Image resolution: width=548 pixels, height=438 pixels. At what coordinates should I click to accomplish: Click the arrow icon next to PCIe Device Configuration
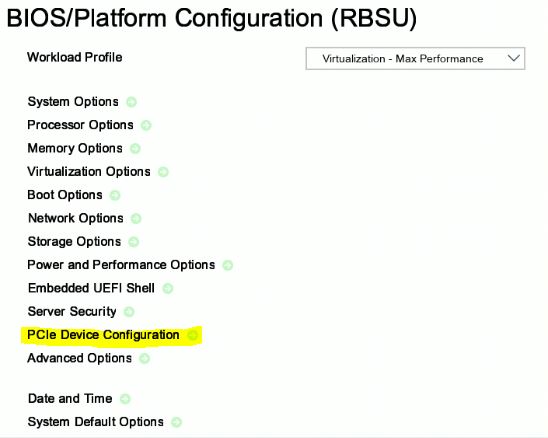[x=193, y=335]
